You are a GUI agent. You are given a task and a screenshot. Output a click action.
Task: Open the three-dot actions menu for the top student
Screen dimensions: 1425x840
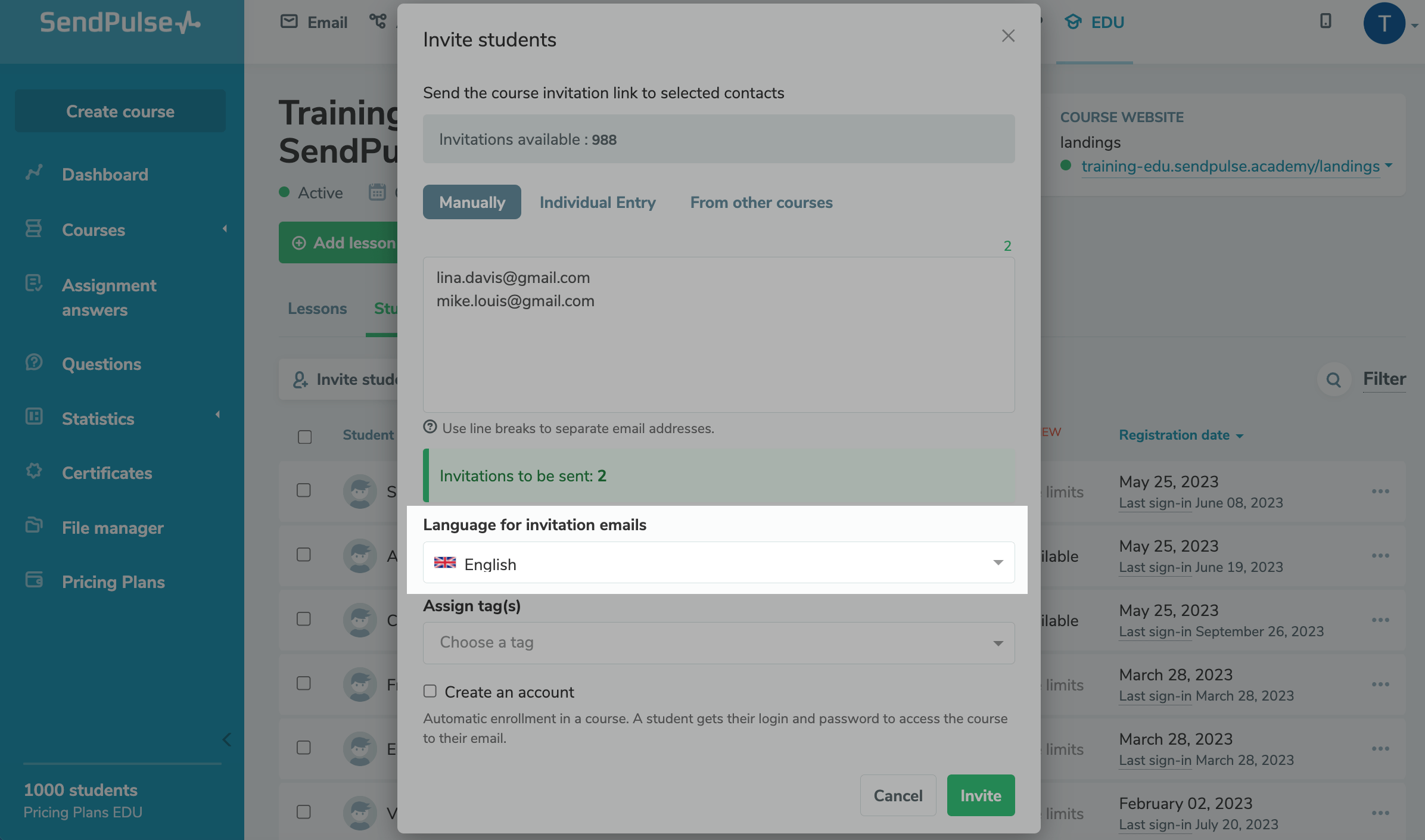(x=1380, y=491)
